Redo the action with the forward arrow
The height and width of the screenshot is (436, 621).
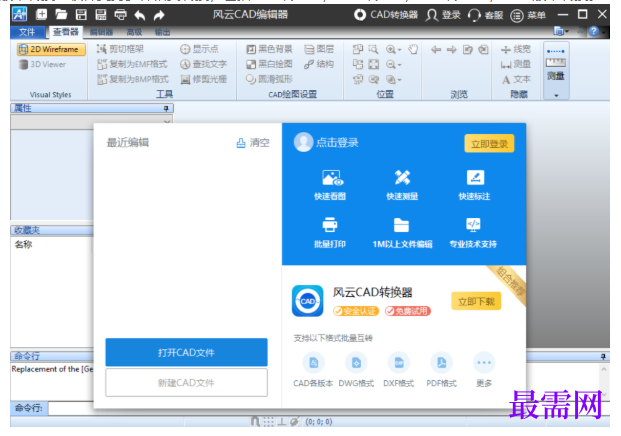159,15
